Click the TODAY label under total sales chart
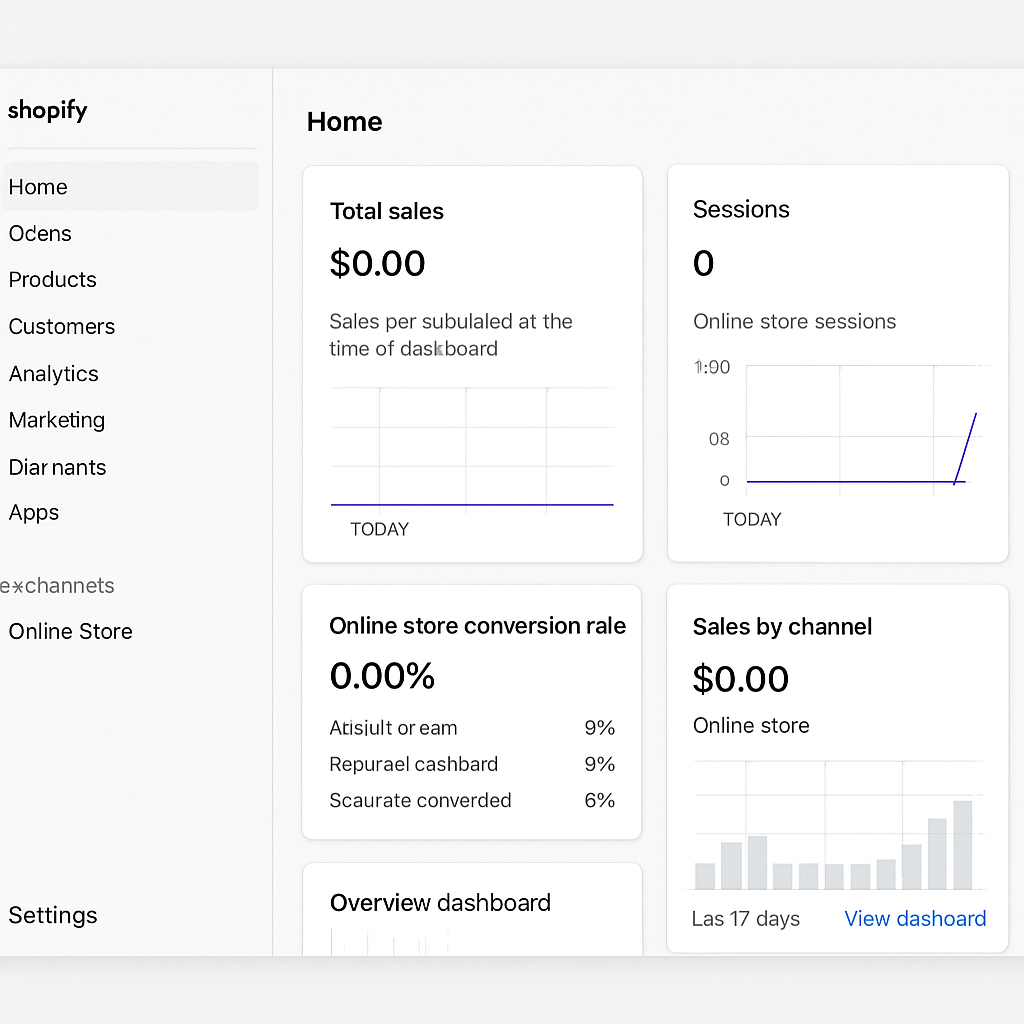The image size is (1024, 1024). click(379, 529)
